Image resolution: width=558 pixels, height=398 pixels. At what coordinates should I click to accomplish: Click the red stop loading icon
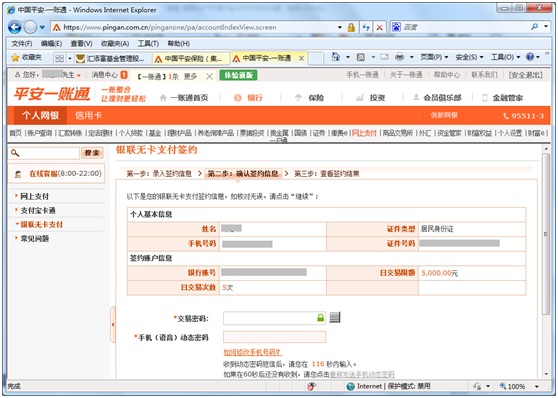coord(380,27)
